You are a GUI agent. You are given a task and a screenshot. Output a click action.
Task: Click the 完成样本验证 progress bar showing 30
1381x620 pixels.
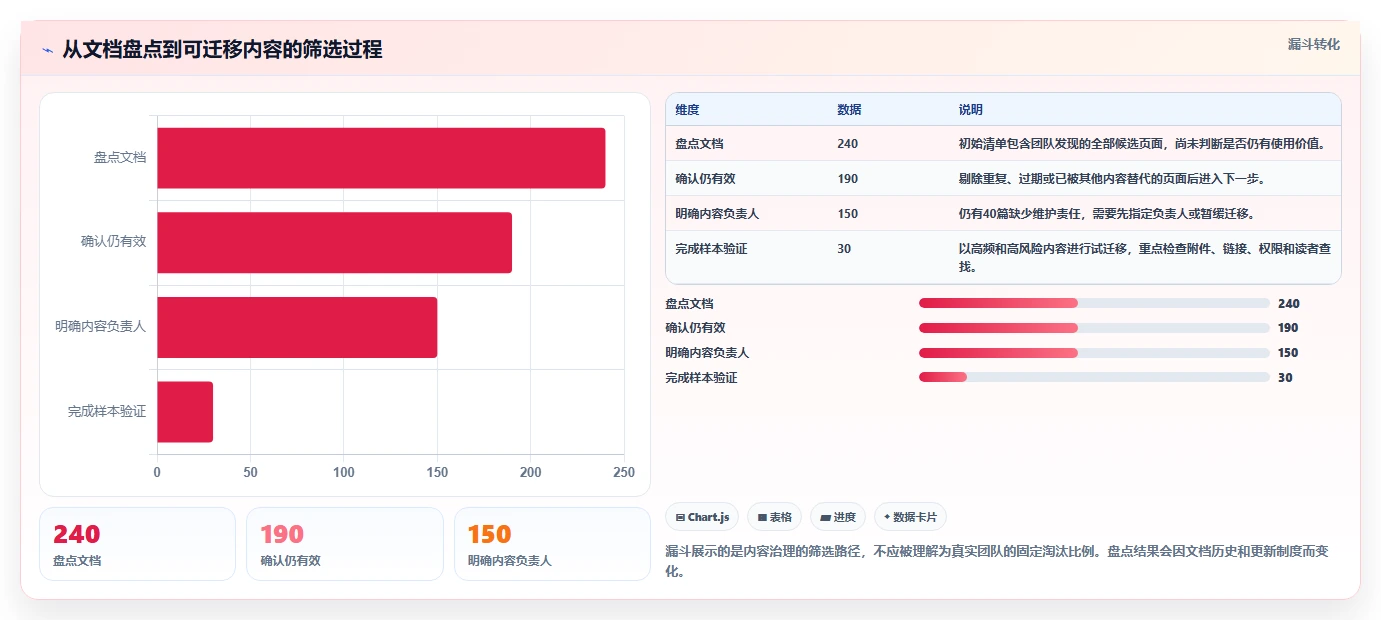[x=1094, y=377]
